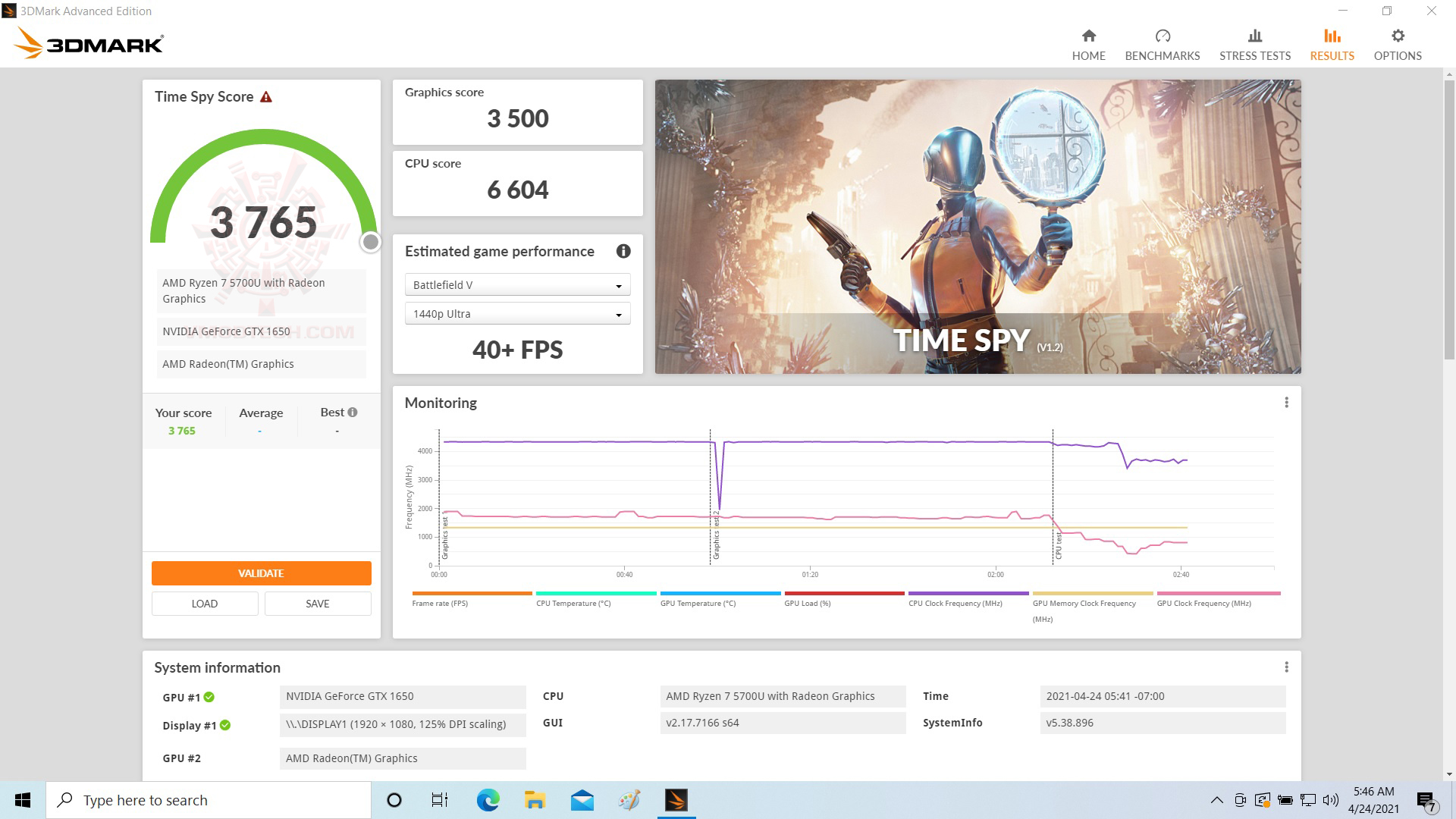Open the System information three-dot menu

(1286, 667)
